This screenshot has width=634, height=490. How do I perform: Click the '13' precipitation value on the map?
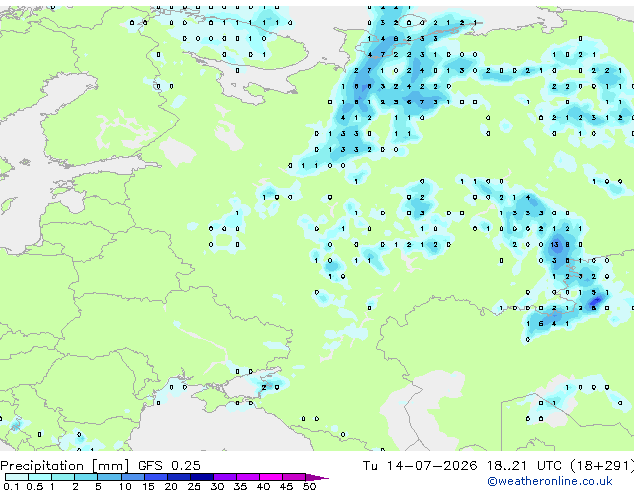554,244
